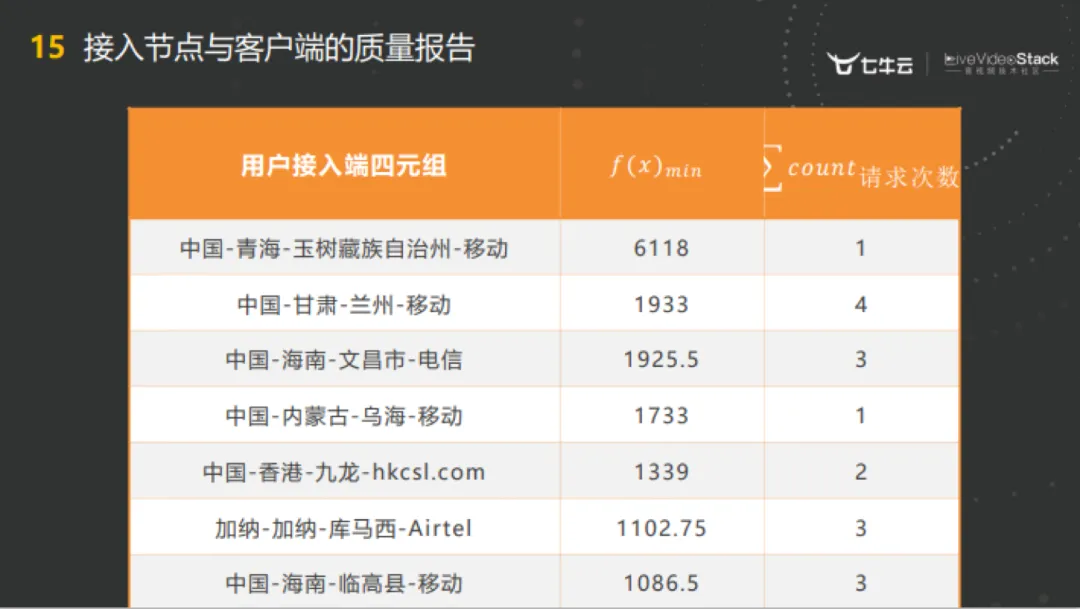Select the 1102.75 value cell
Viewport: 1080px width, 609px height.
[x=661, y=528]
